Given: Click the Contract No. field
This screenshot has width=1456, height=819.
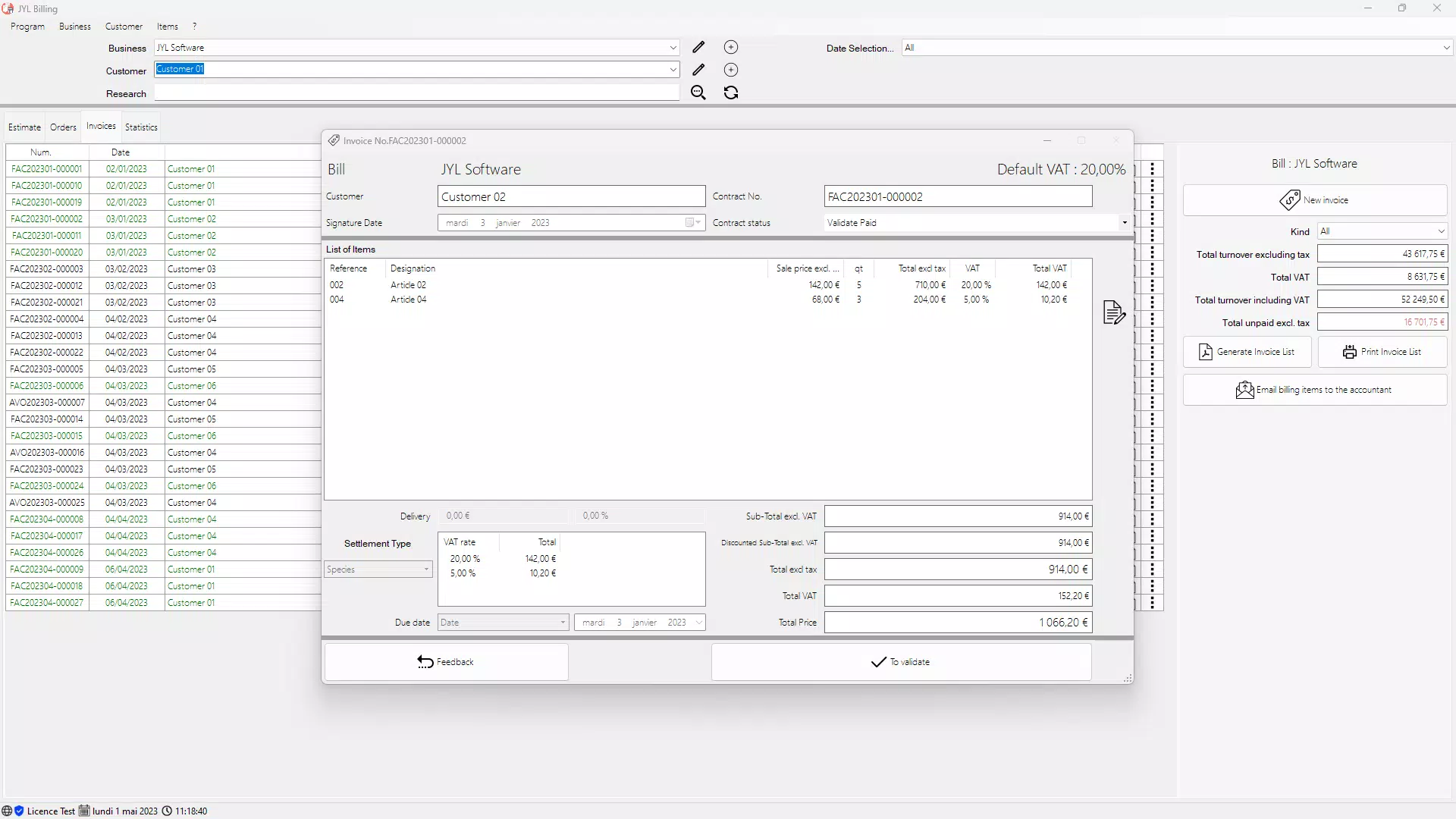Looking at the screenshot, I should click(x=959, y=196).
